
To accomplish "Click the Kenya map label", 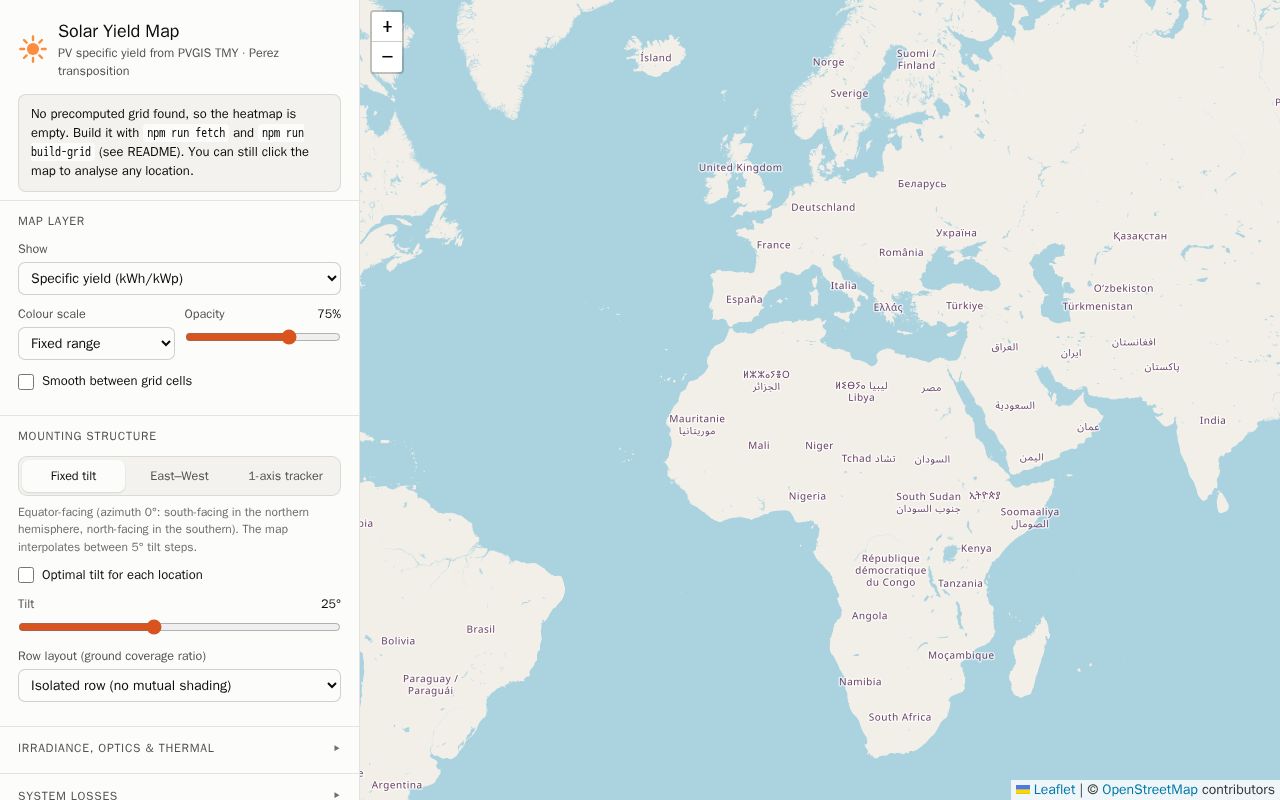I will coord(976,548).
